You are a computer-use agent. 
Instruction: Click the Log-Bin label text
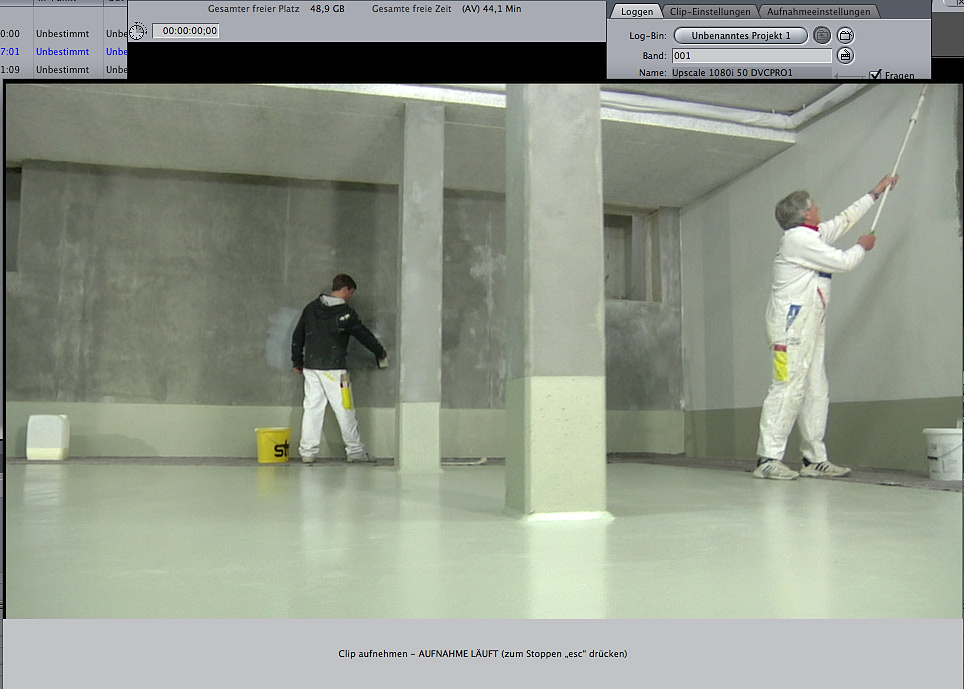[x=648, y=36]
